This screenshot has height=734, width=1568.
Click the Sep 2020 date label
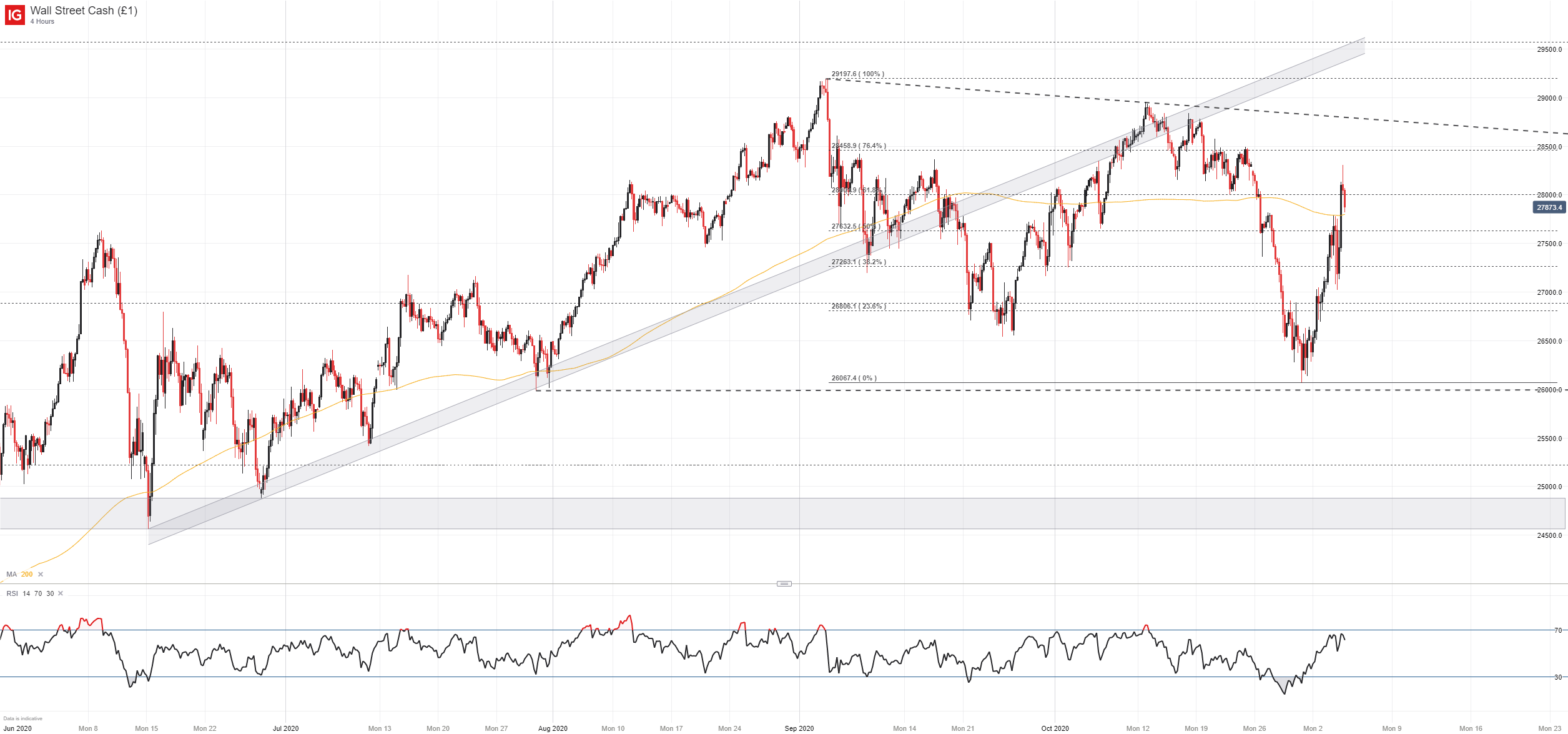(799, 728)
